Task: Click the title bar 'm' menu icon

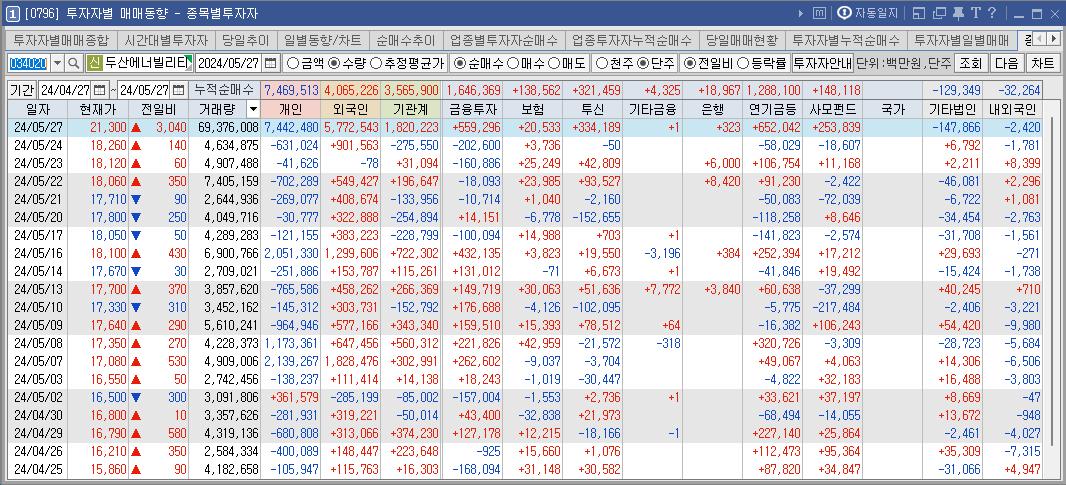Action: 820,13
